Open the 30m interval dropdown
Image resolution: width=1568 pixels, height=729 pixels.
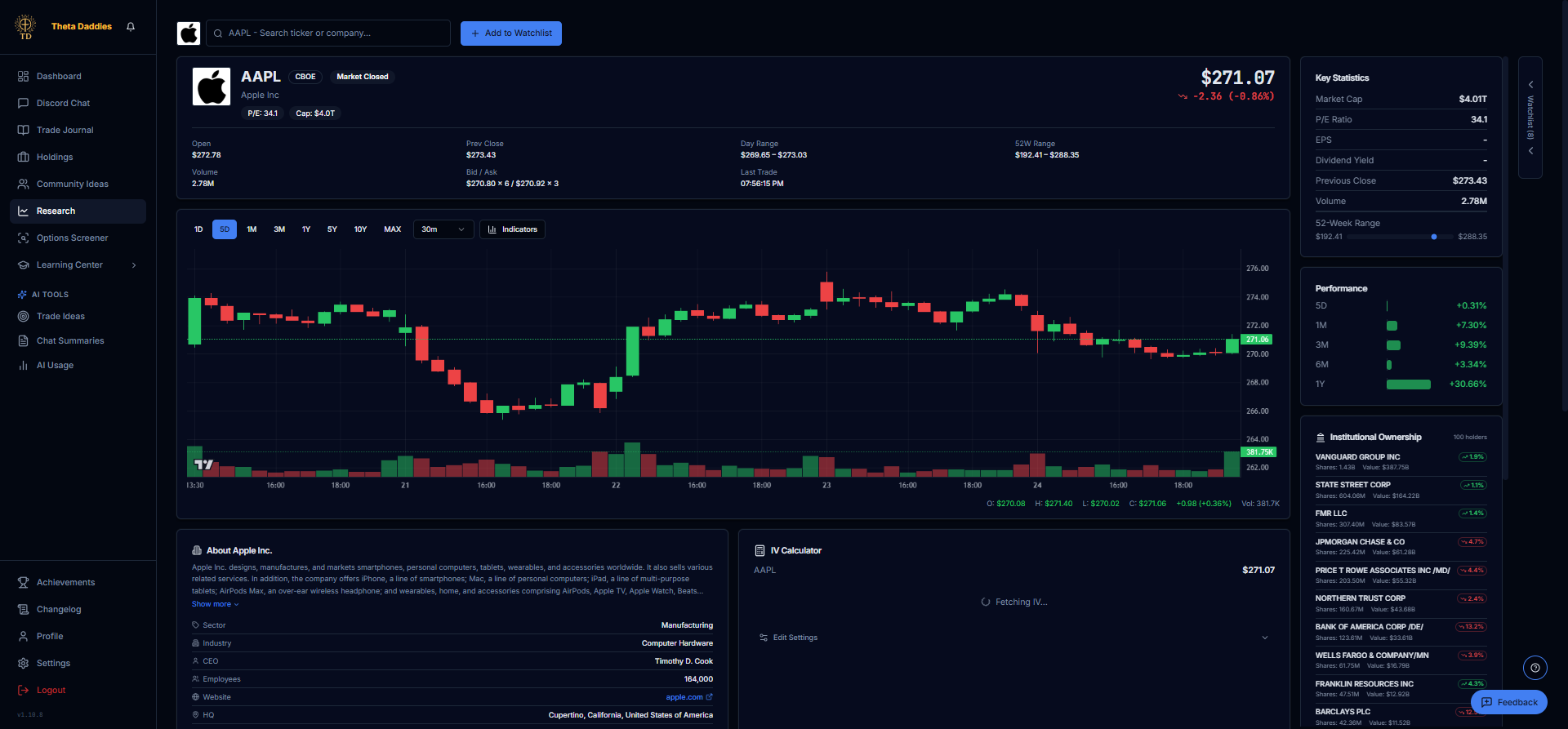[x=443, y=229]
